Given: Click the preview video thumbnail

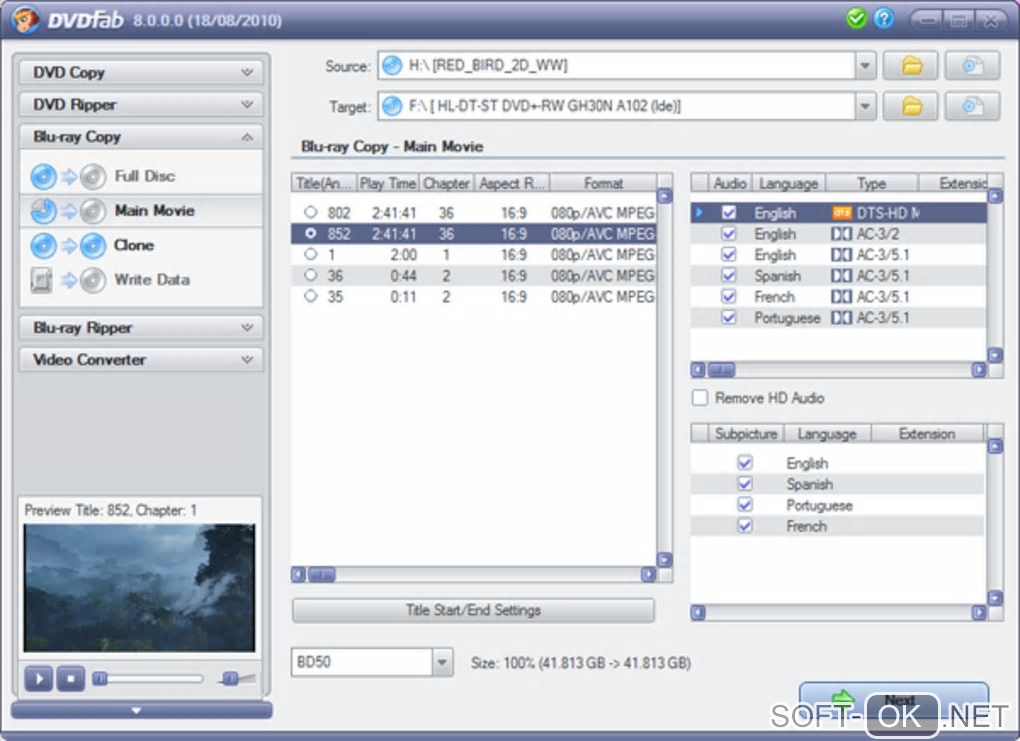Looking at the screenshot, I should [139, 587].
